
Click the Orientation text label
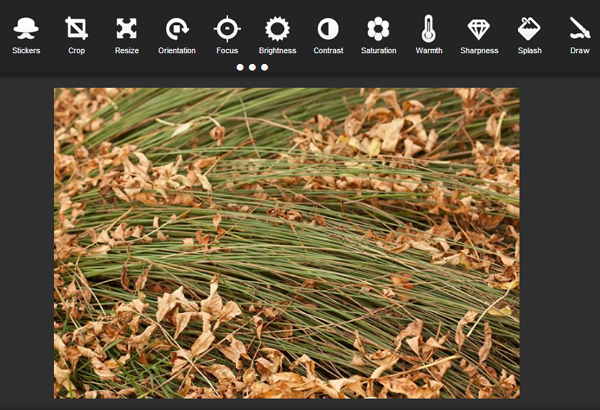click(177, 51)
